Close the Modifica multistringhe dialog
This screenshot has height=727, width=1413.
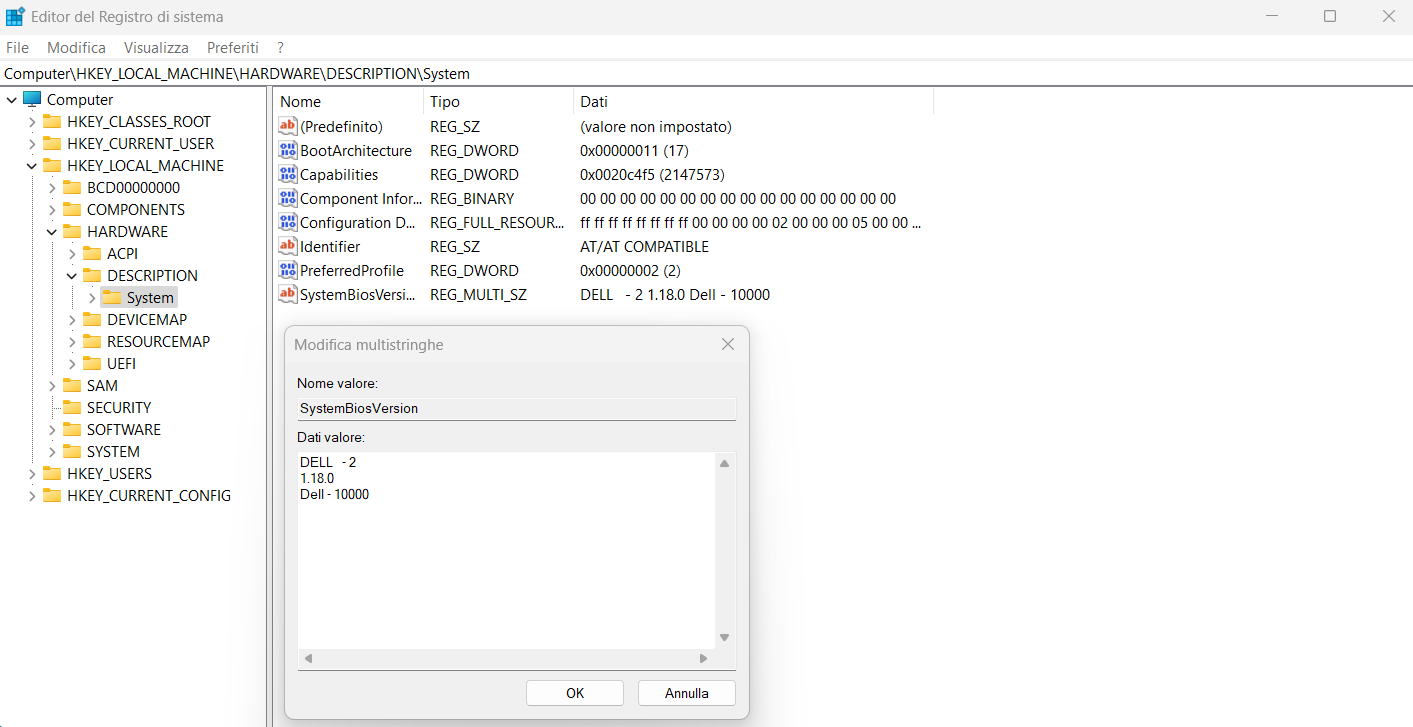[x=728, y=344]
